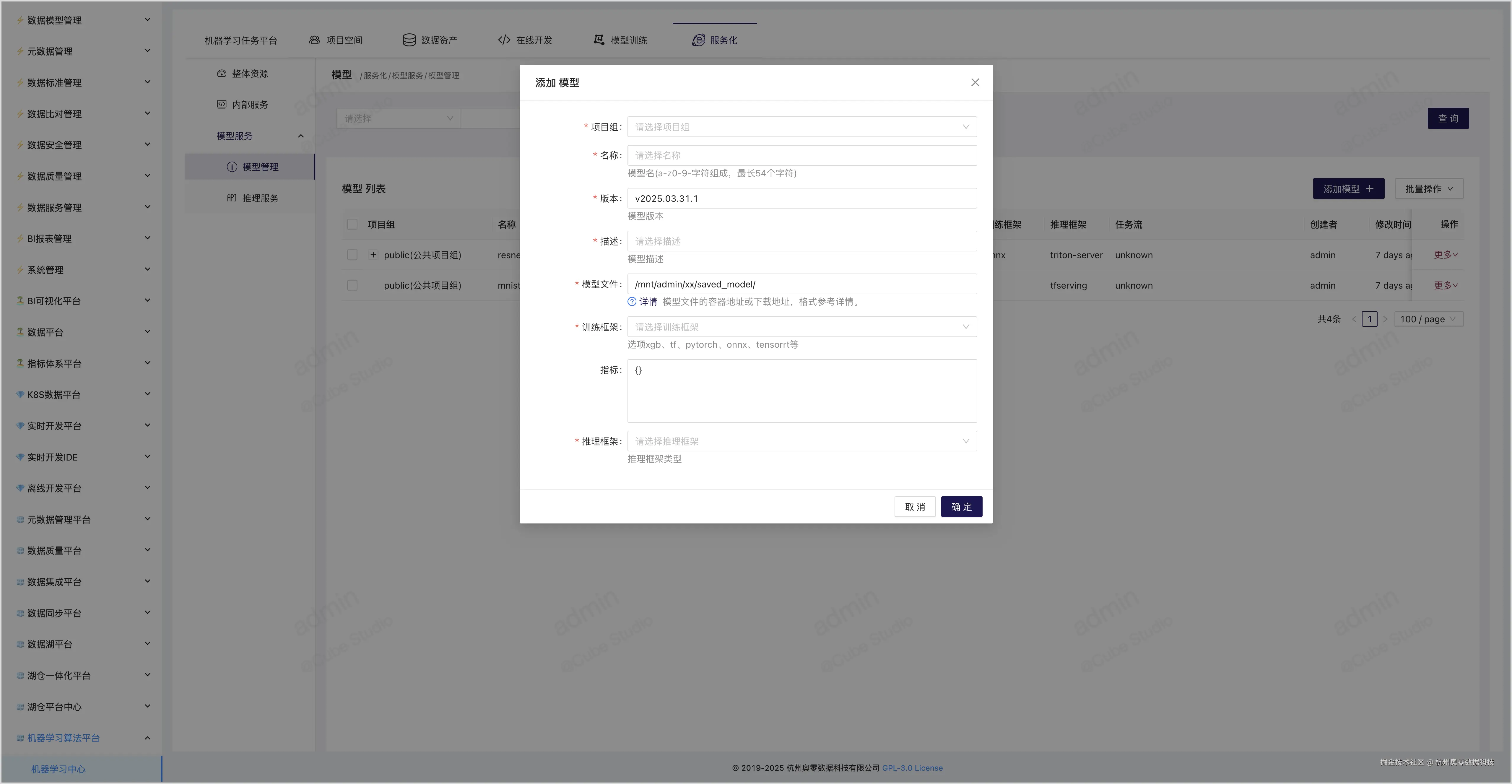Click the 服务化 tab icon
The width and height of the screenshot is (1512, 784).
coord(698,40)
